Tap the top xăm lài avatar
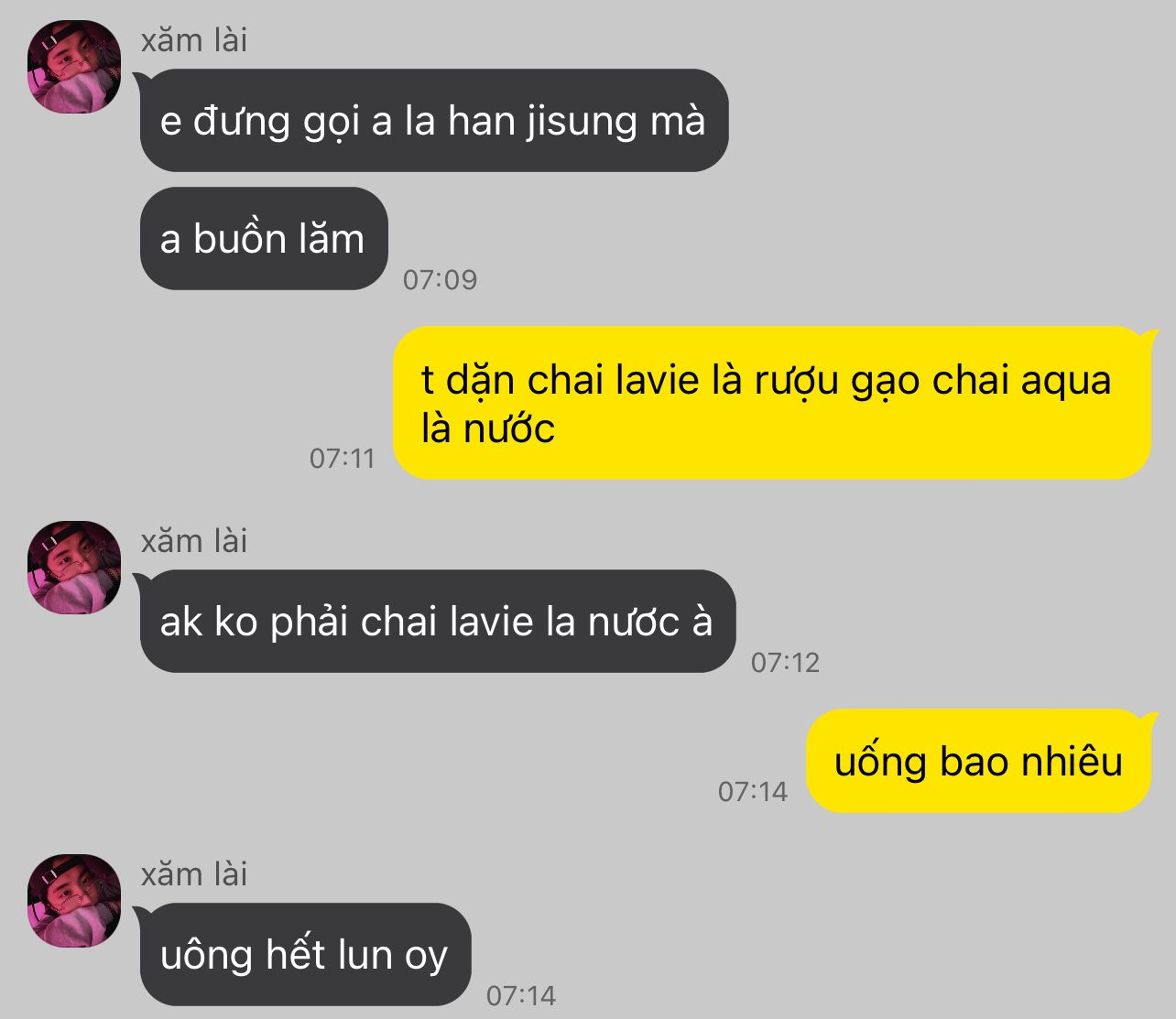The image size is (1176, 1019). 74,67
